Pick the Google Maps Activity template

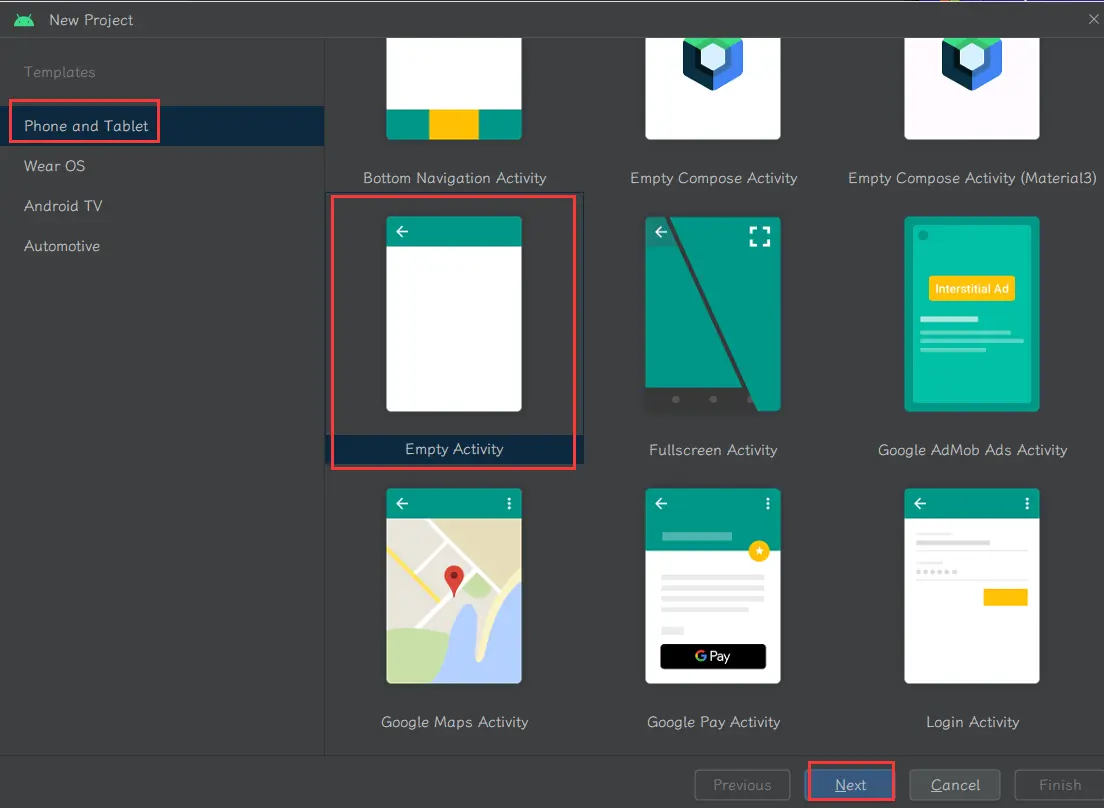pos(454,586)
